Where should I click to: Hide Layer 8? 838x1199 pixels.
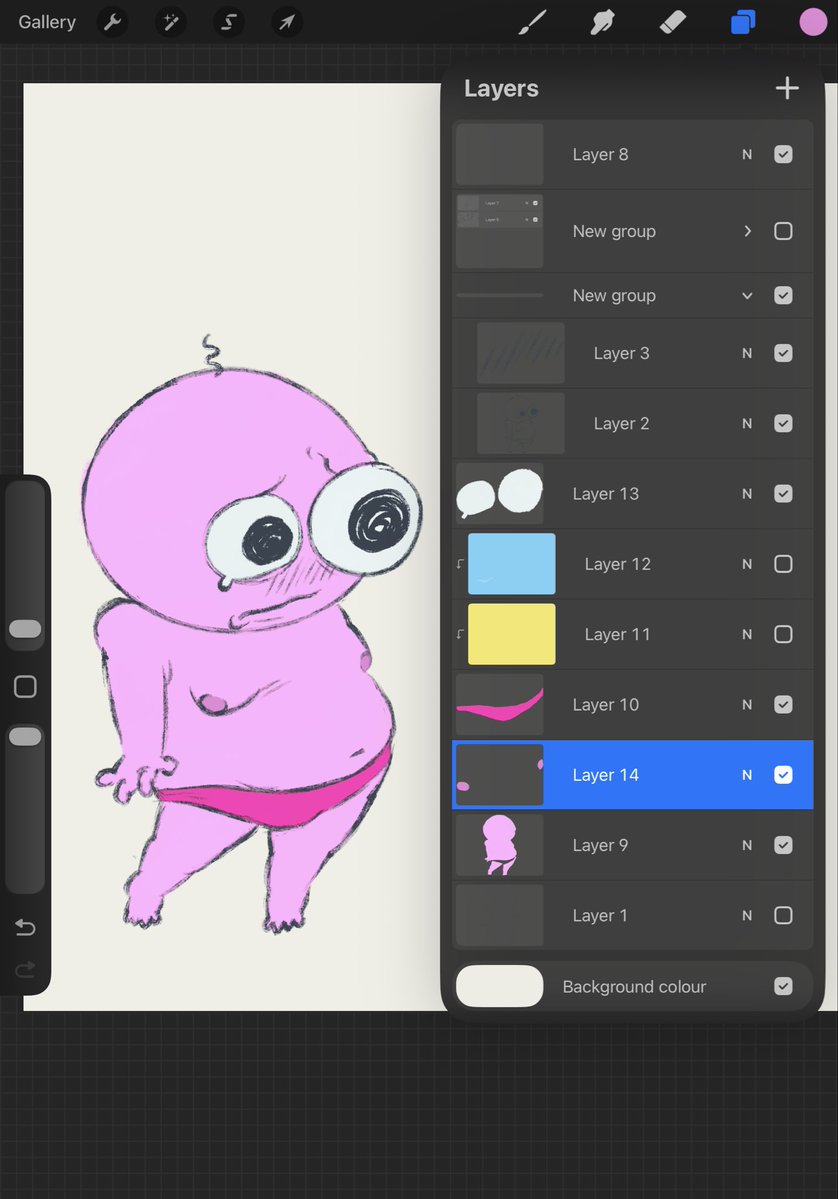click(x=783, y=154)
